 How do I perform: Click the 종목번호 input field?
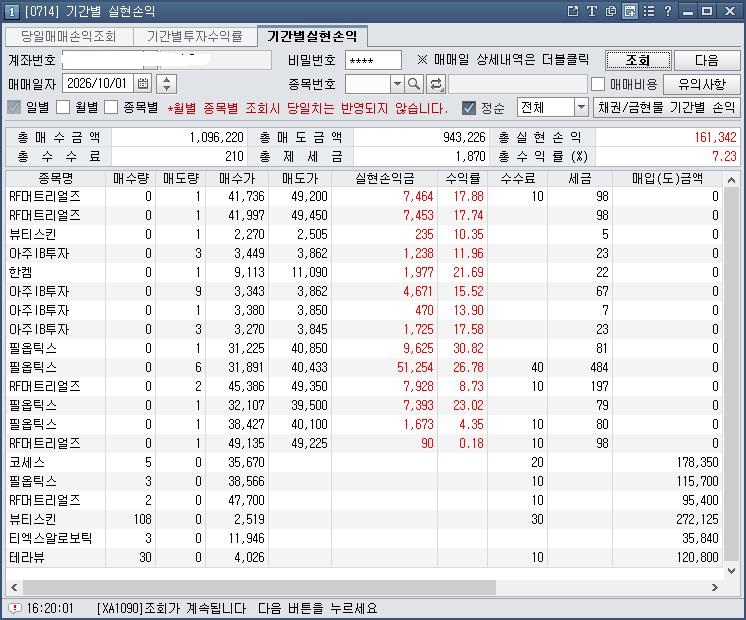[x=368, y=84]
